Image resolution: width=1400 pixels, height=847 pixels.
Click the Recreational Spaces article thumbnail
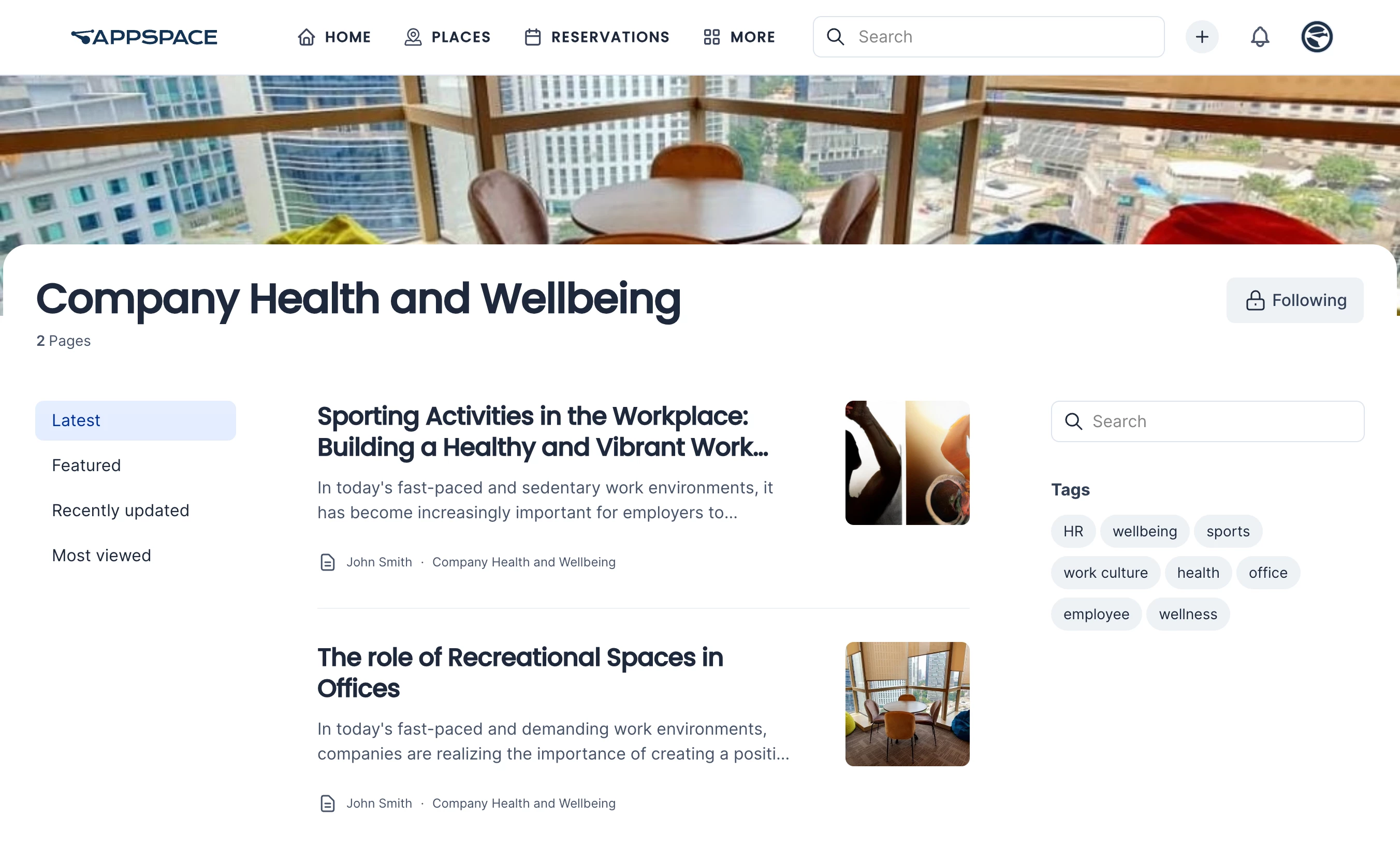[x=908, y=705]
